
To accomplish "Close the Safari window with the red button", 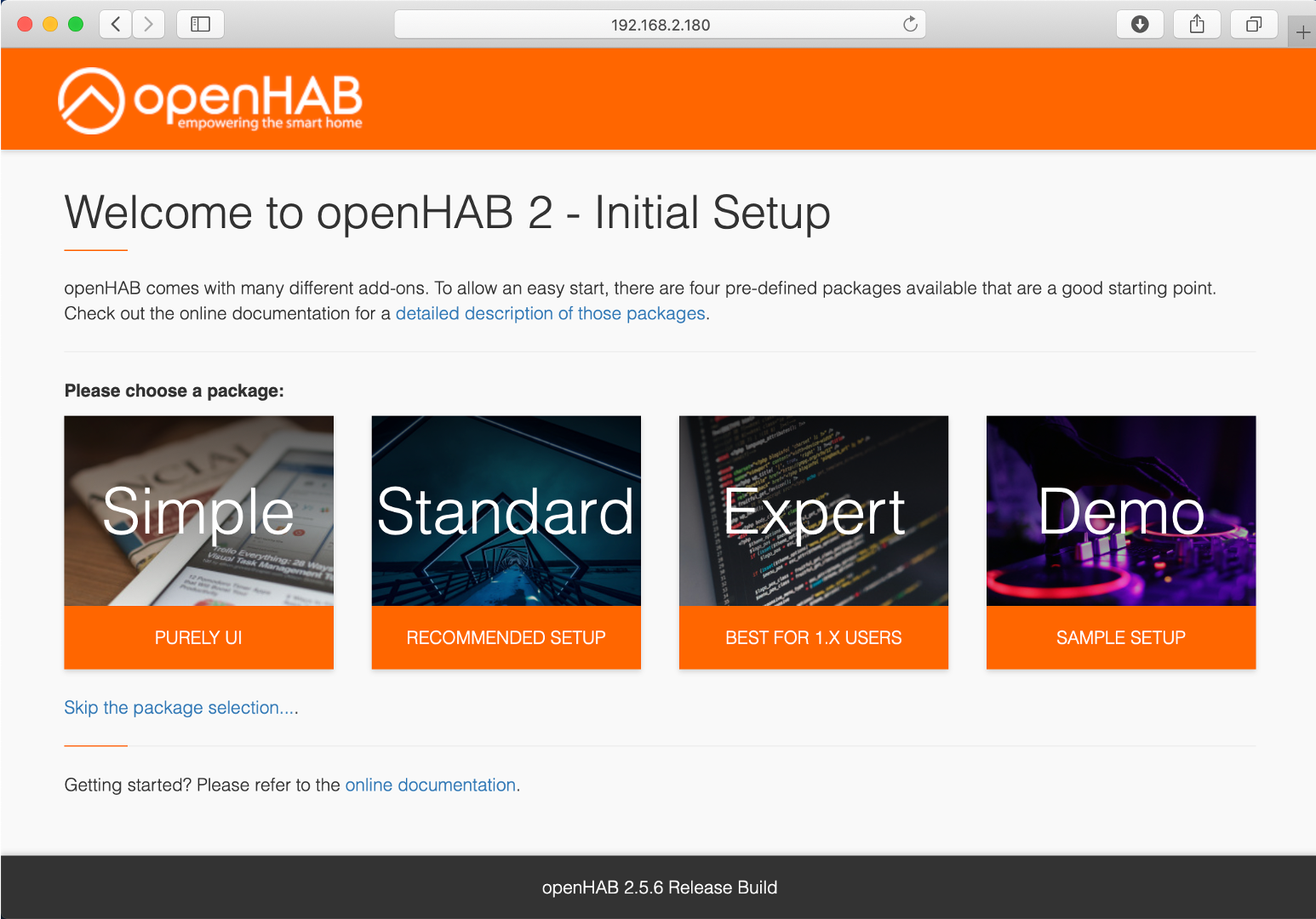I will click(25, 24).
